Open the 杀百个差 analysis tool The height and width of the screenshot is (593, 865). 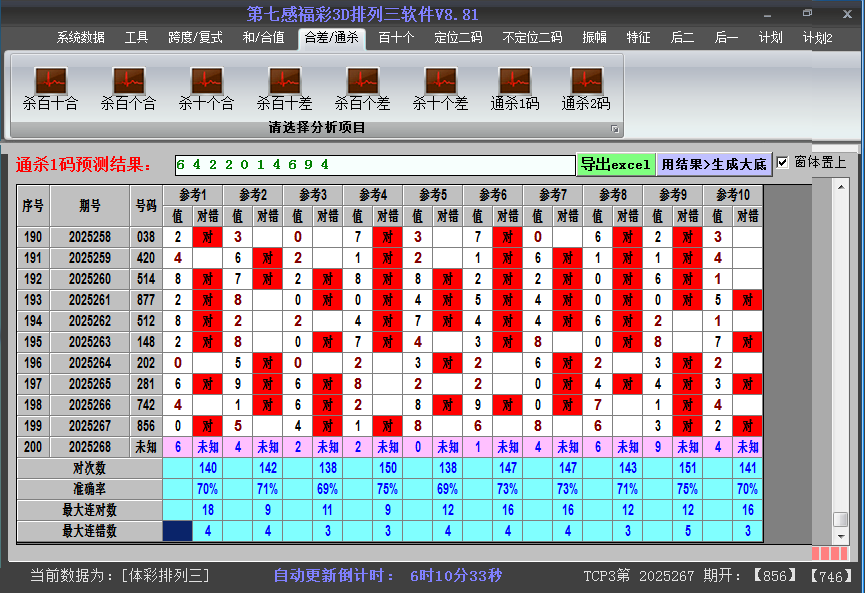pos(362,85)
